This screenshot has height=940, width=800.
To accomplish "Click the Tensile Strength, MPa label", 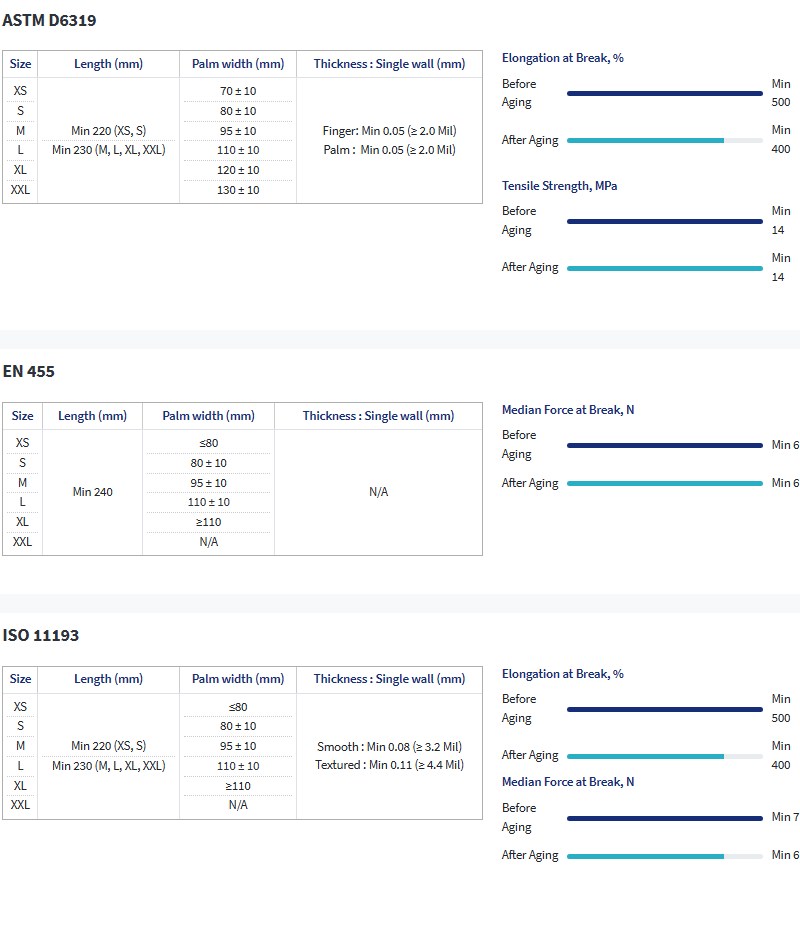I will [x=560, y=186].
